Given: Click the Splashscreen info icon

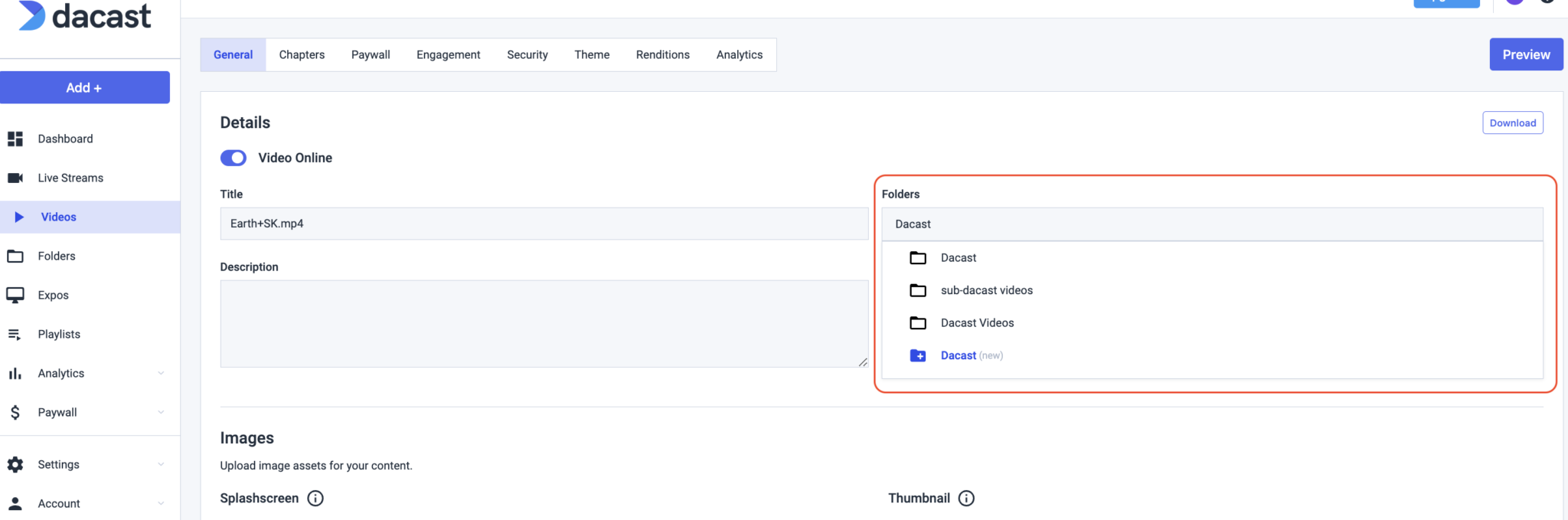Looking at the screenshot, I should 315,498.
